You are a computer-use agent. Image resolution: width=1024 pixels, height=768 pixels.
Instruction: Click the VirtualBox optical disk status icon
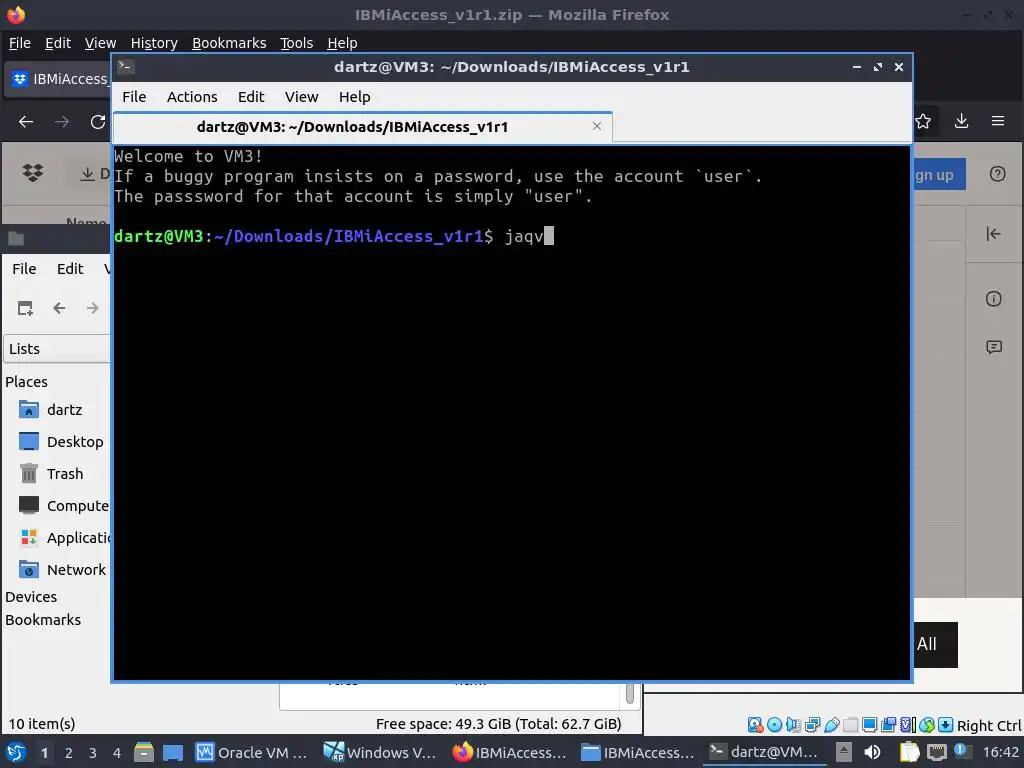(774, 724)
